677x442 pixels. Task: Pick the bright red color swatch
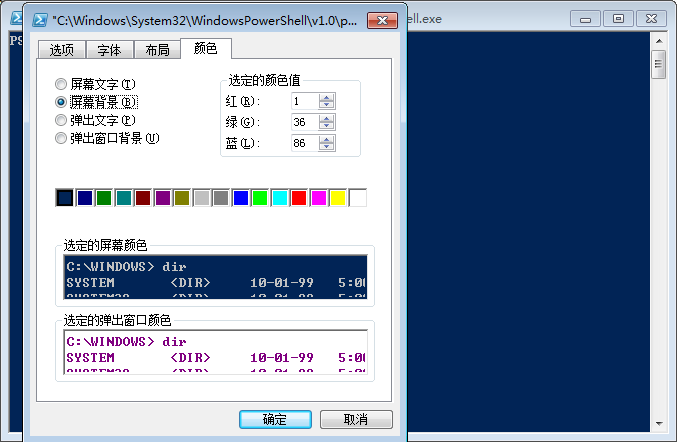pyautogui.click(x=299, y=198)
